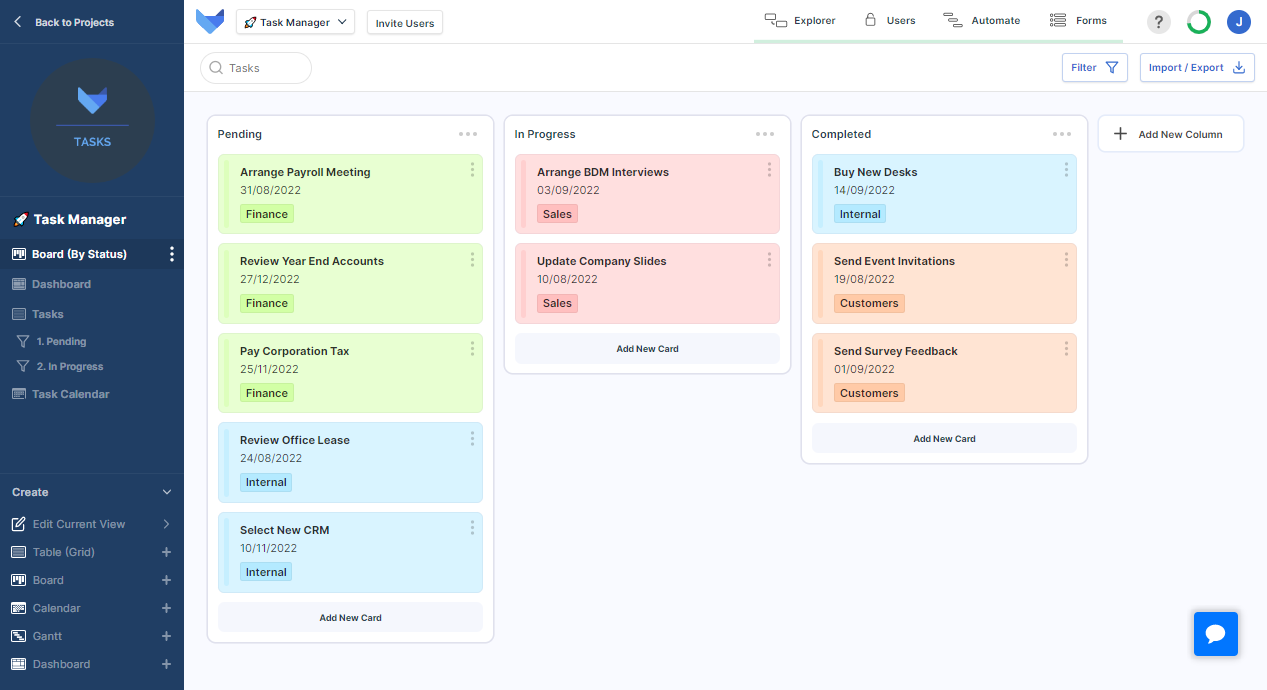Click the Task Manager sidebar heading
The image size is (1267, 690).
pyautogui.click(x=69, y=219)
